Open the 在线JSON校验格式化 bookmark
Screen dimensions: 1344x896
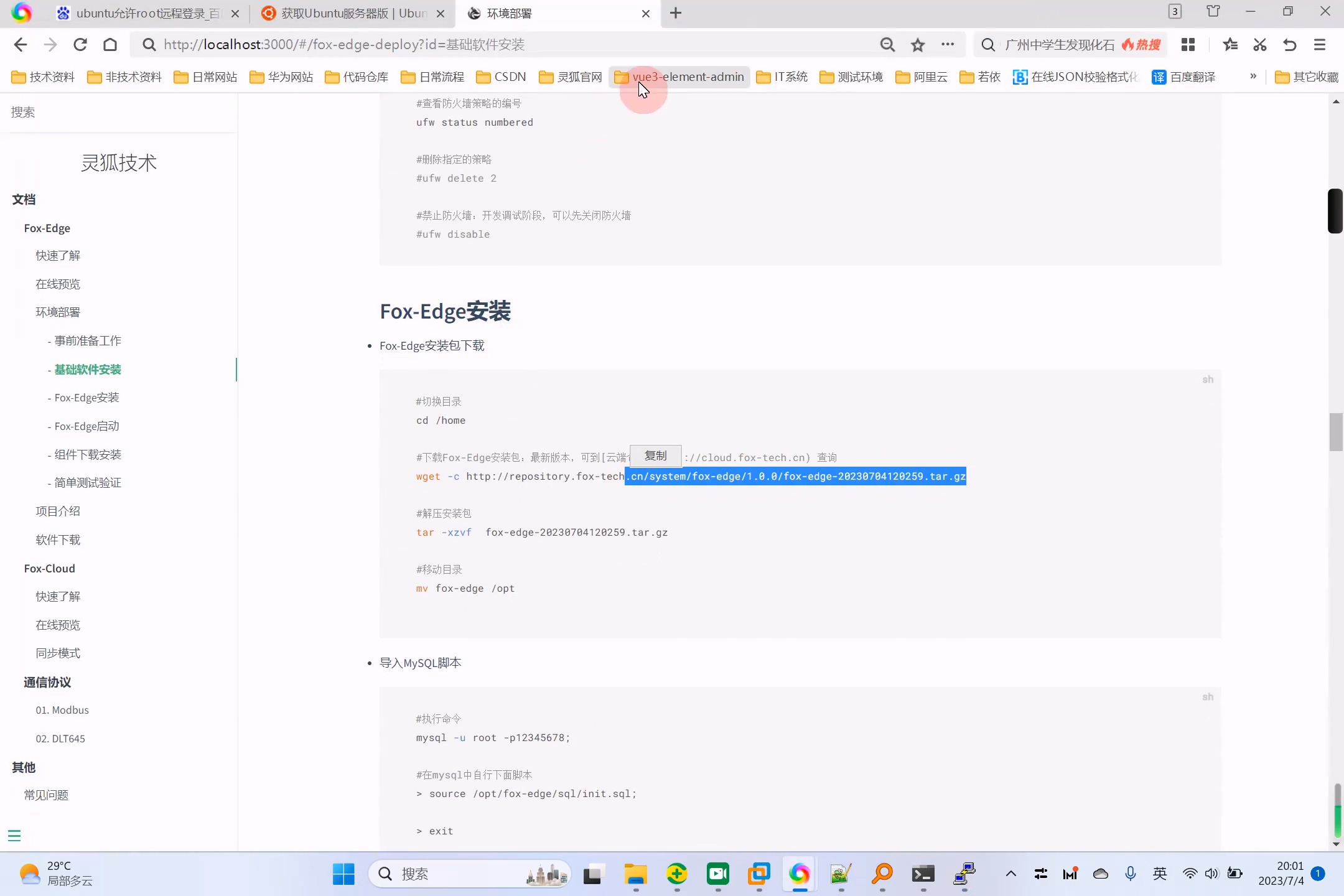coord(1076,77)
